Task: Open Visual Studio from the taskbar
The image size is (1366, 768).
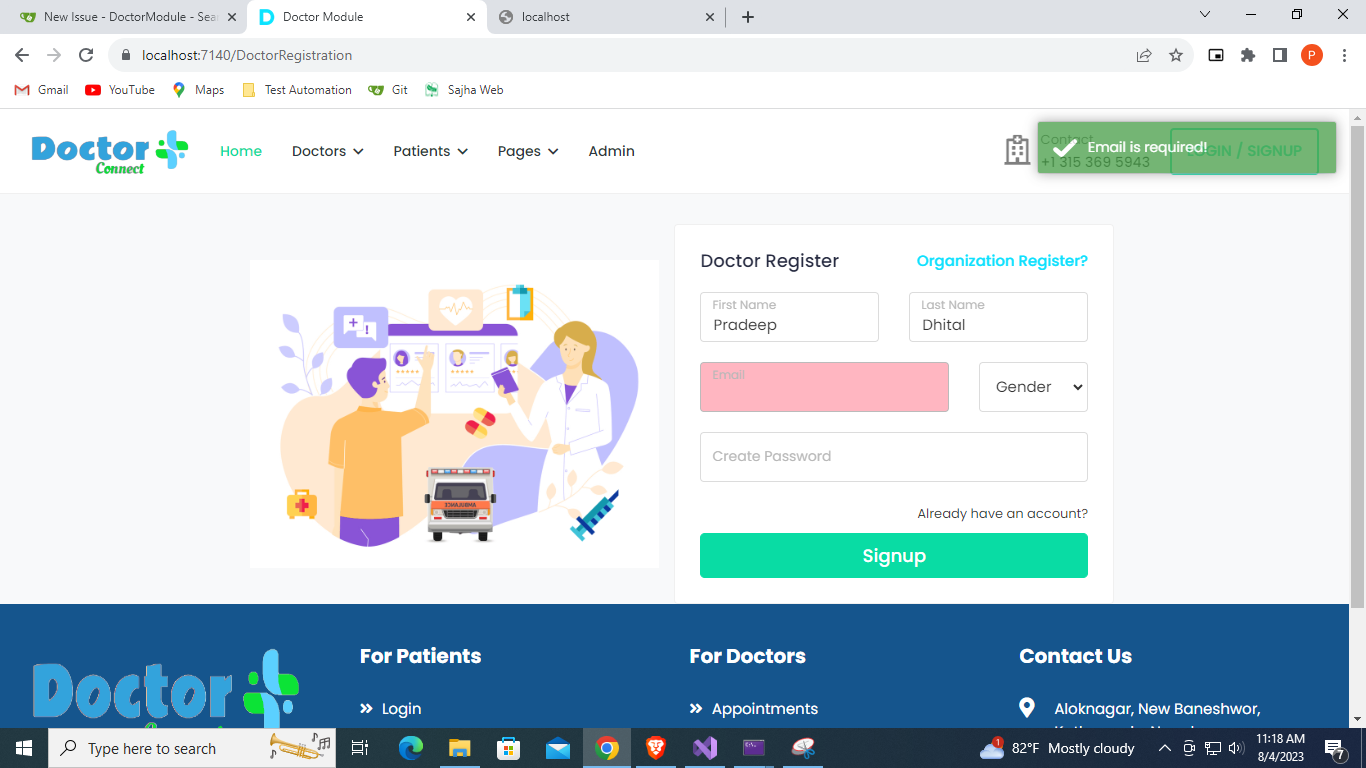Action: [705, 748]
